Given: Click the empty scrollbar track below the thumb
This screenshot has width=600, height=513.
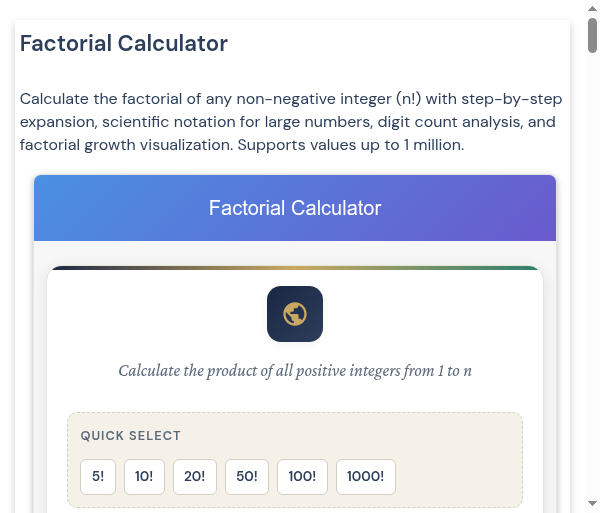Looking at the screenshot, I should (x=592, y=300).
